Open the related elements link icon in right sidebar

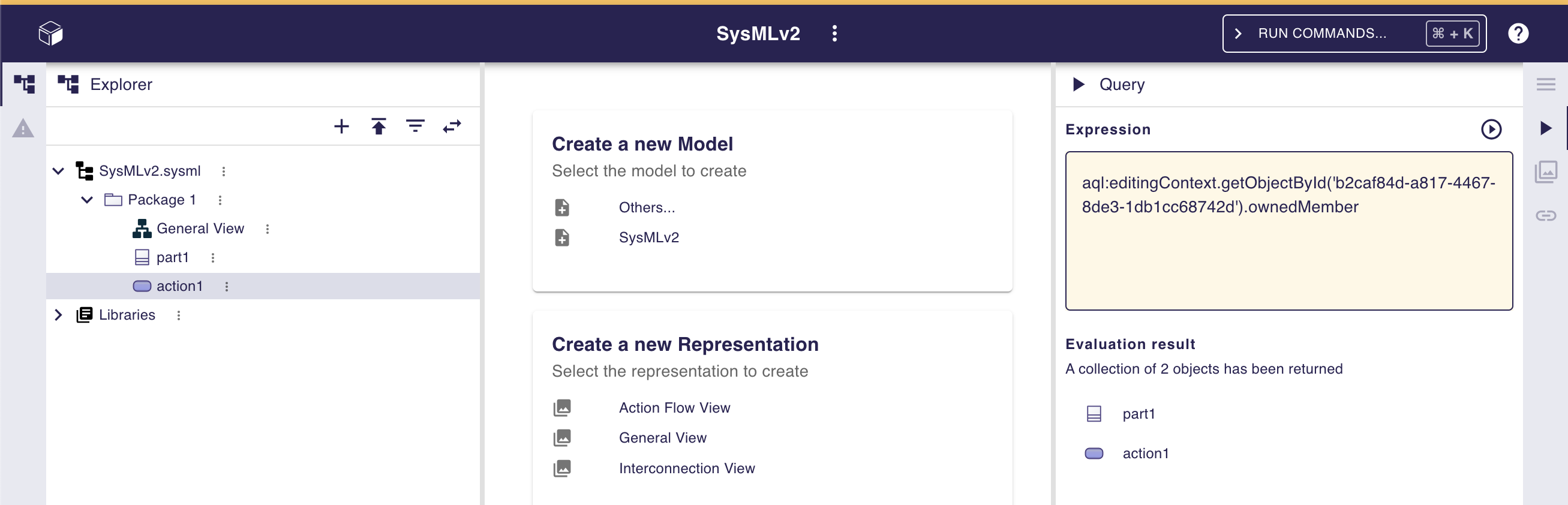click(x=1545, y=216)
